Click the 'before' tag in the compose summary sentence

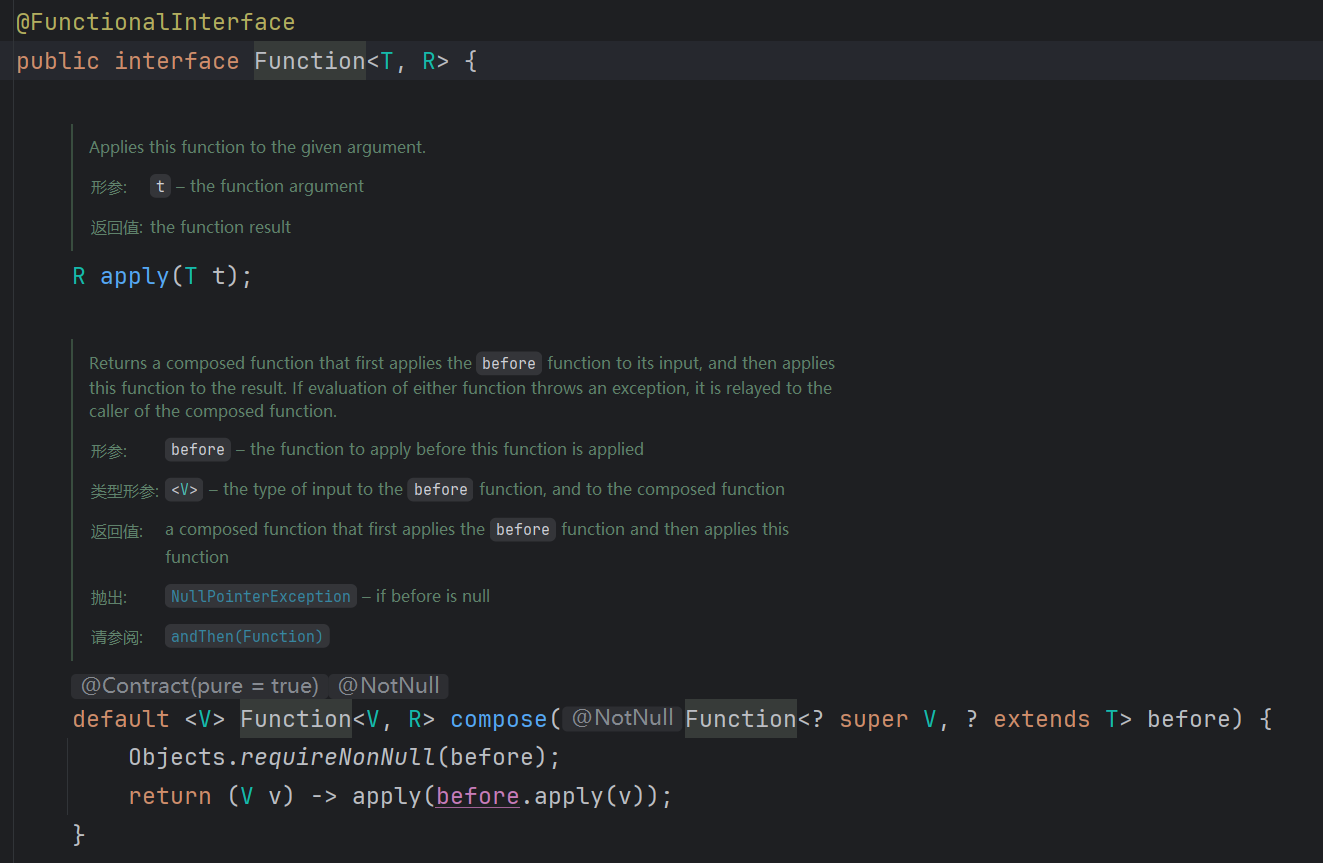click(509, 363)
